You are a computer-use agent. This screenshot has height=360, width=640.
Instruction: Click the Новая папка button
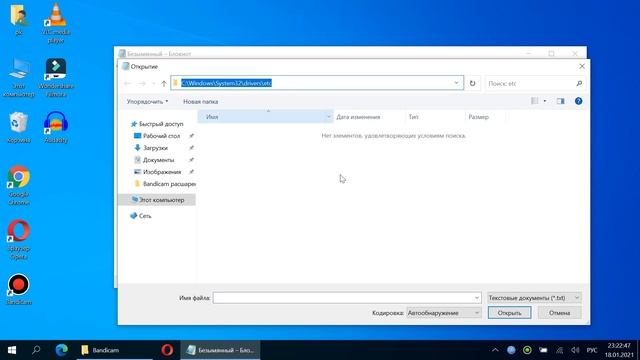pyautogui.click(x=200, y=101)
